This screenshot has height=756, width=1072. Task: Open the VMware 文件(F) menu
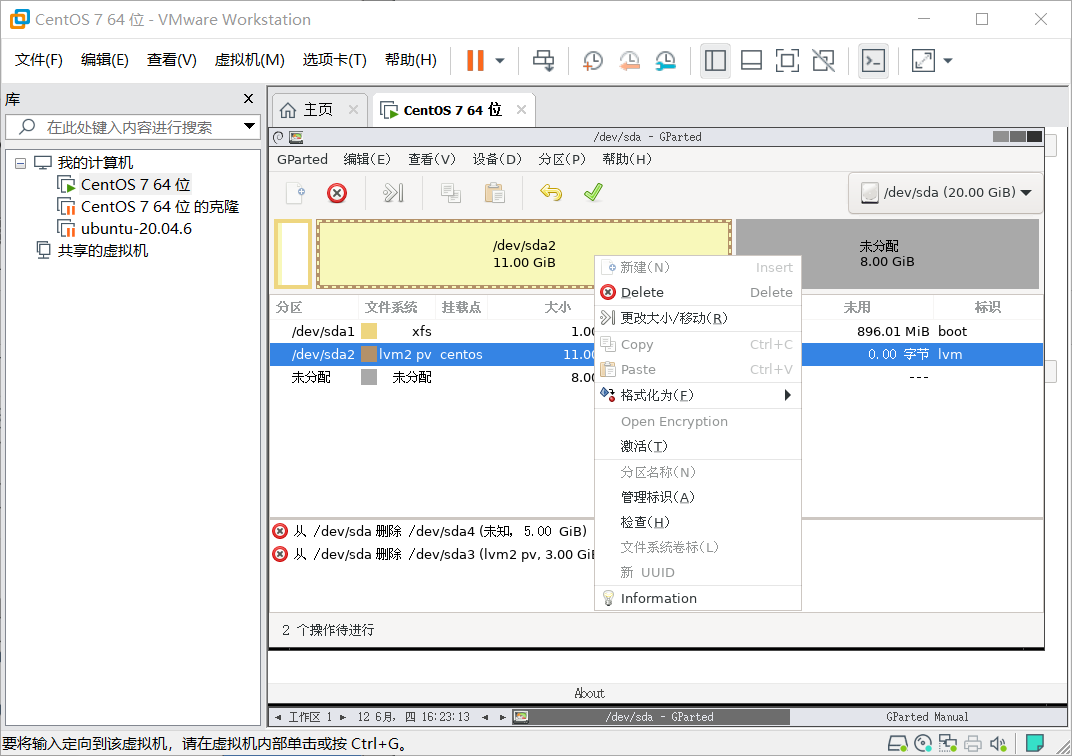point(39,60)
